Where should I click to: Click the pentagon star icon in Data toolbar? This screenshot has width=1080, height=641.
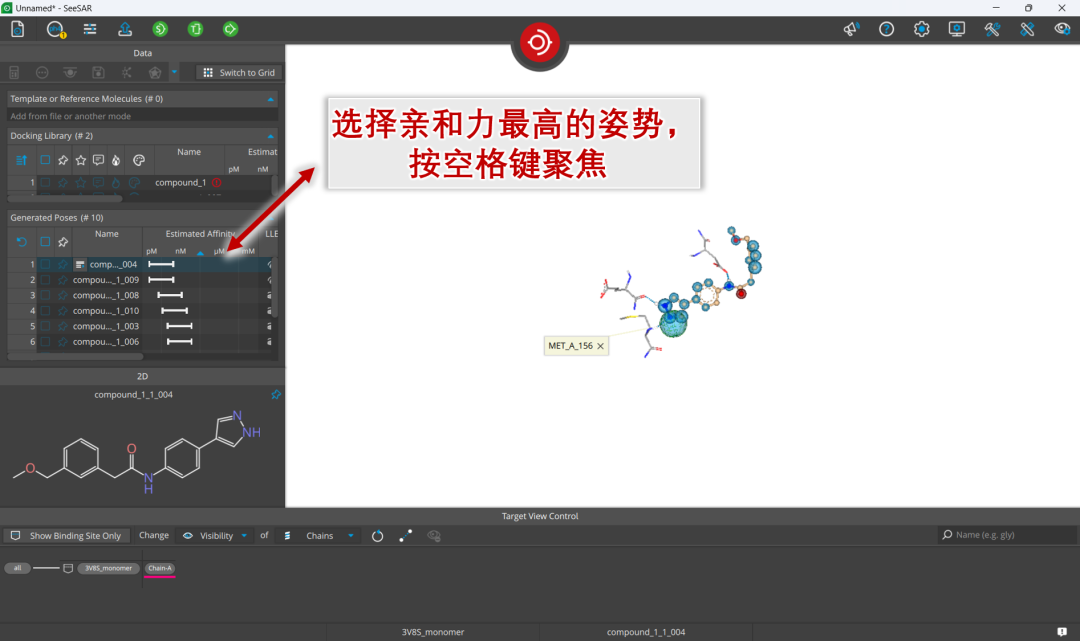click(155, 72)
